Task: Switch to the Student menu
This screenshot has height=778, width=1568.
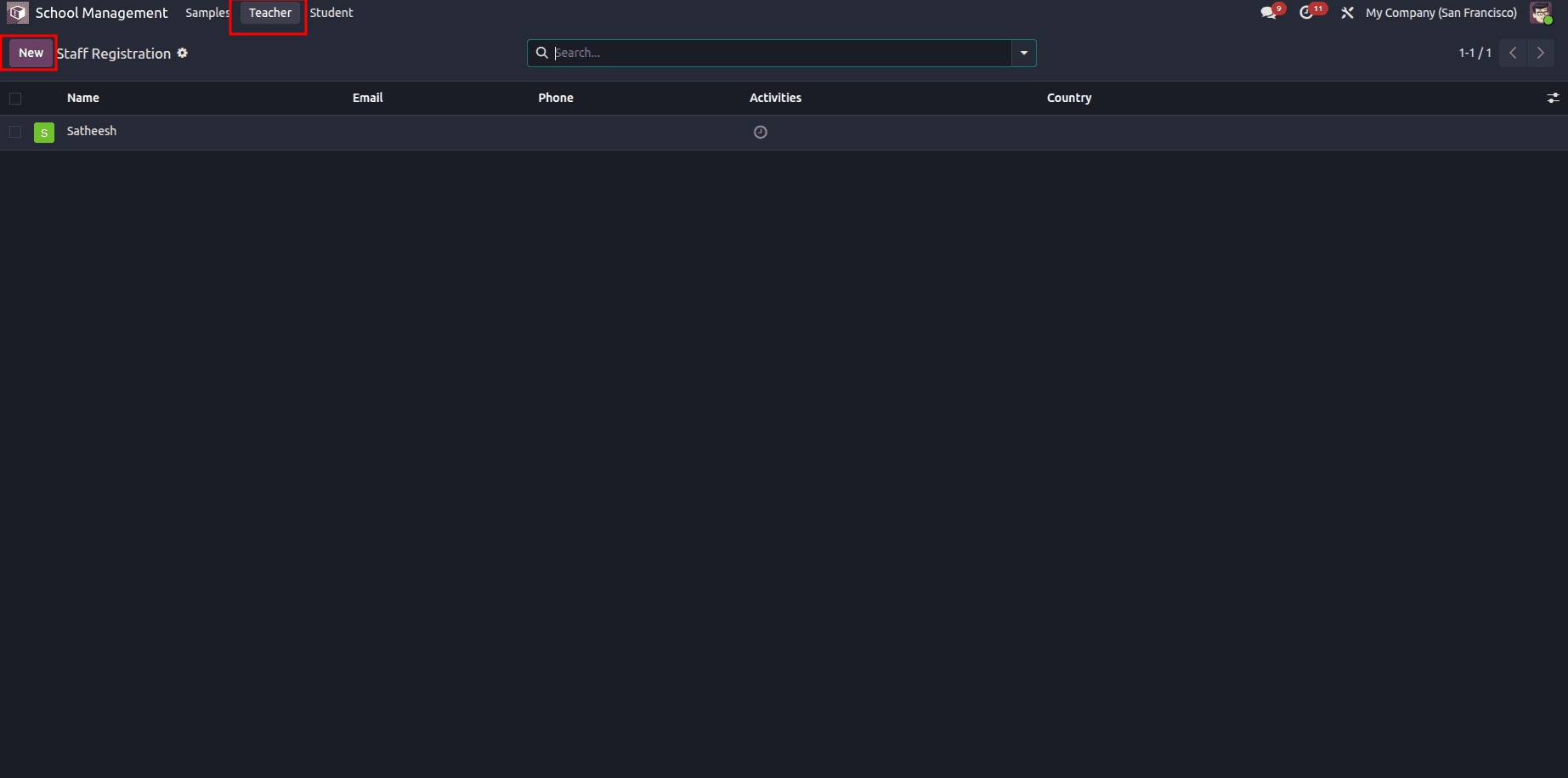Action: pyautogui.click(x=331, y=13)
